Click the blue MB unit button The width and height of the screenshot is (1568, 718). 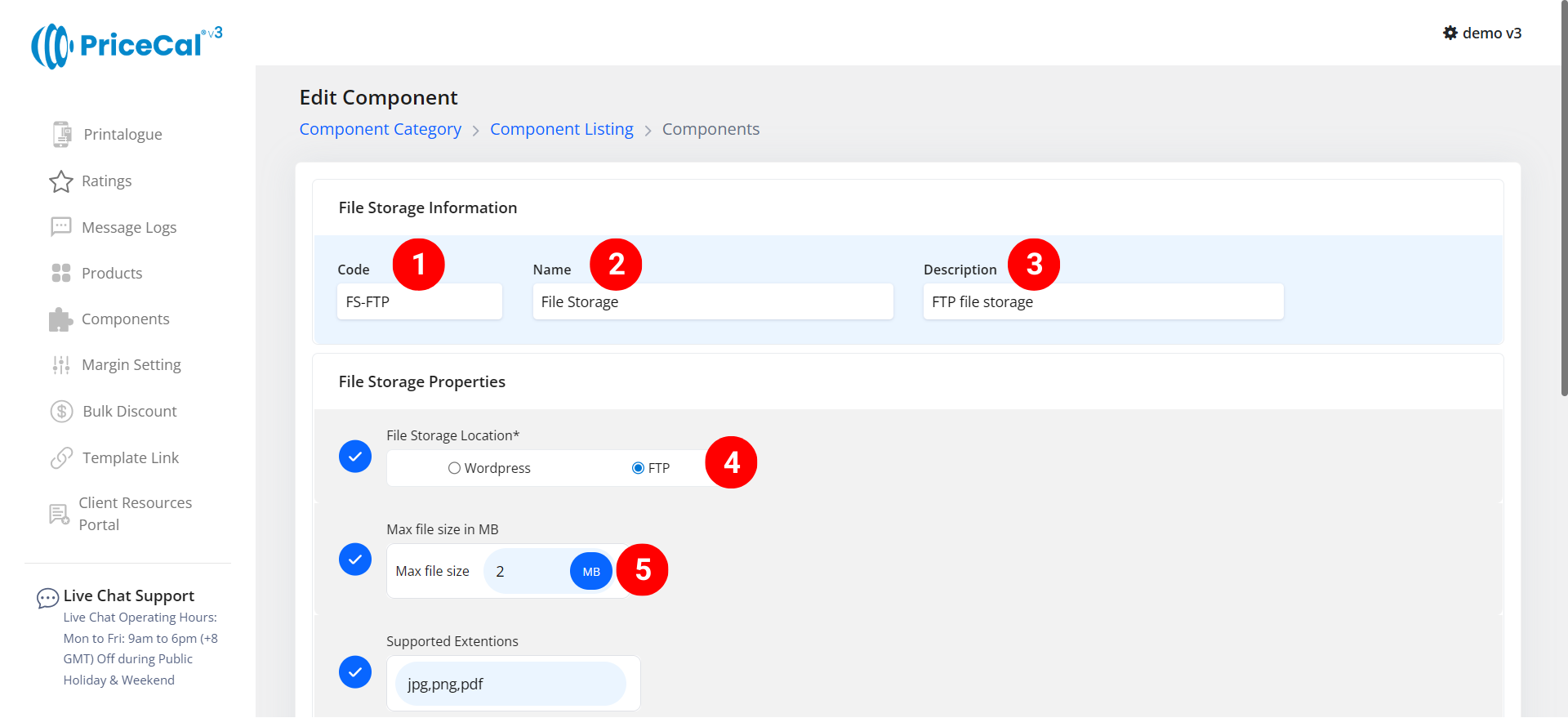(x=591, y=572)
